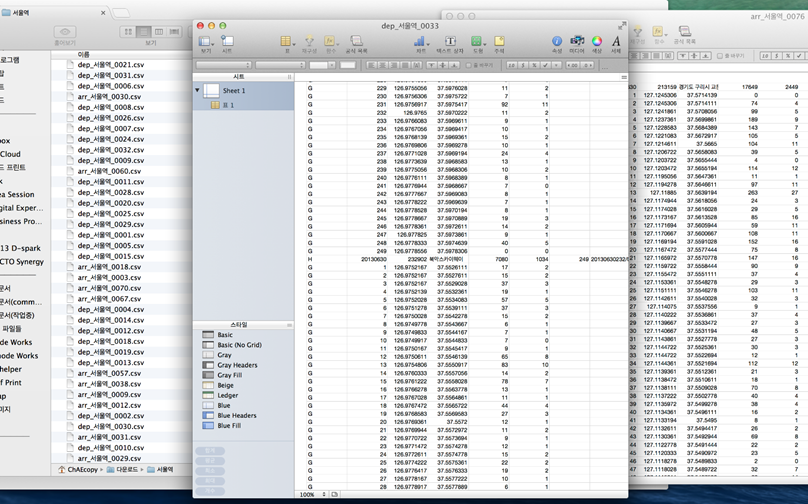
Task: Toggle the wrap text (줄 바꾸기) checkbox
Action: [x=472, y=65]
